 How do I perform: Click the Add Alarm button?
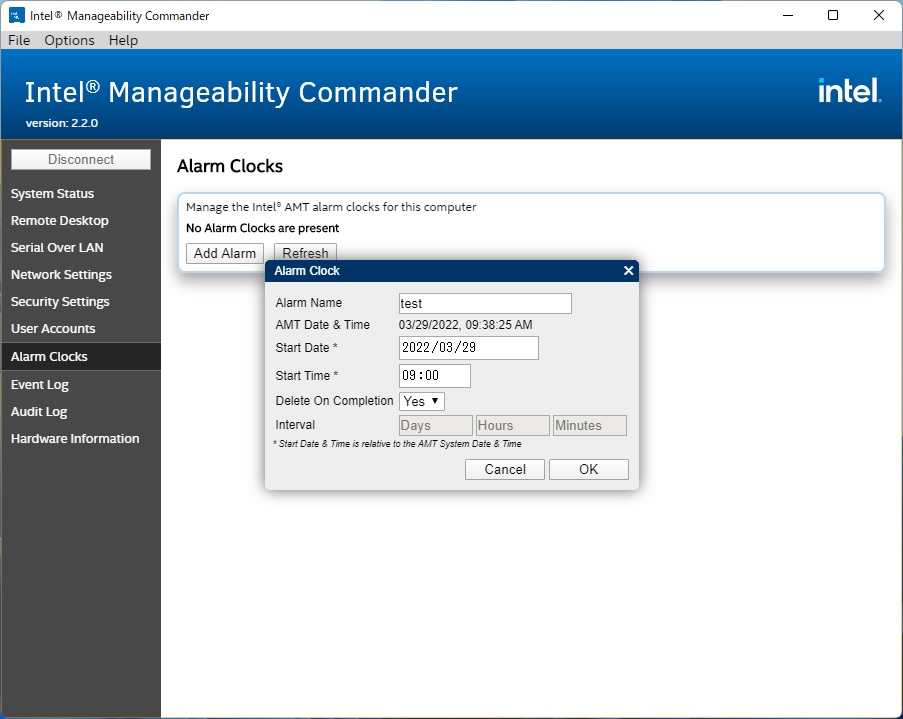225,253
